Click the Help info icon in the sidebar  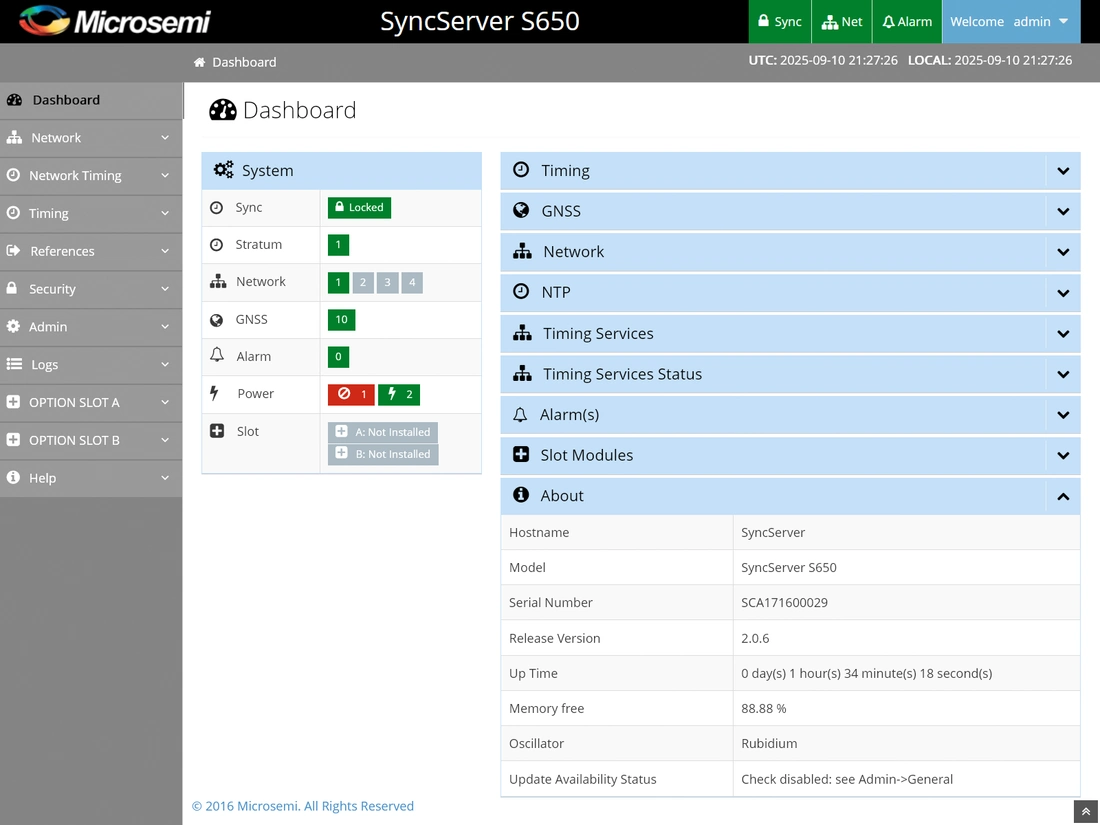13,477
